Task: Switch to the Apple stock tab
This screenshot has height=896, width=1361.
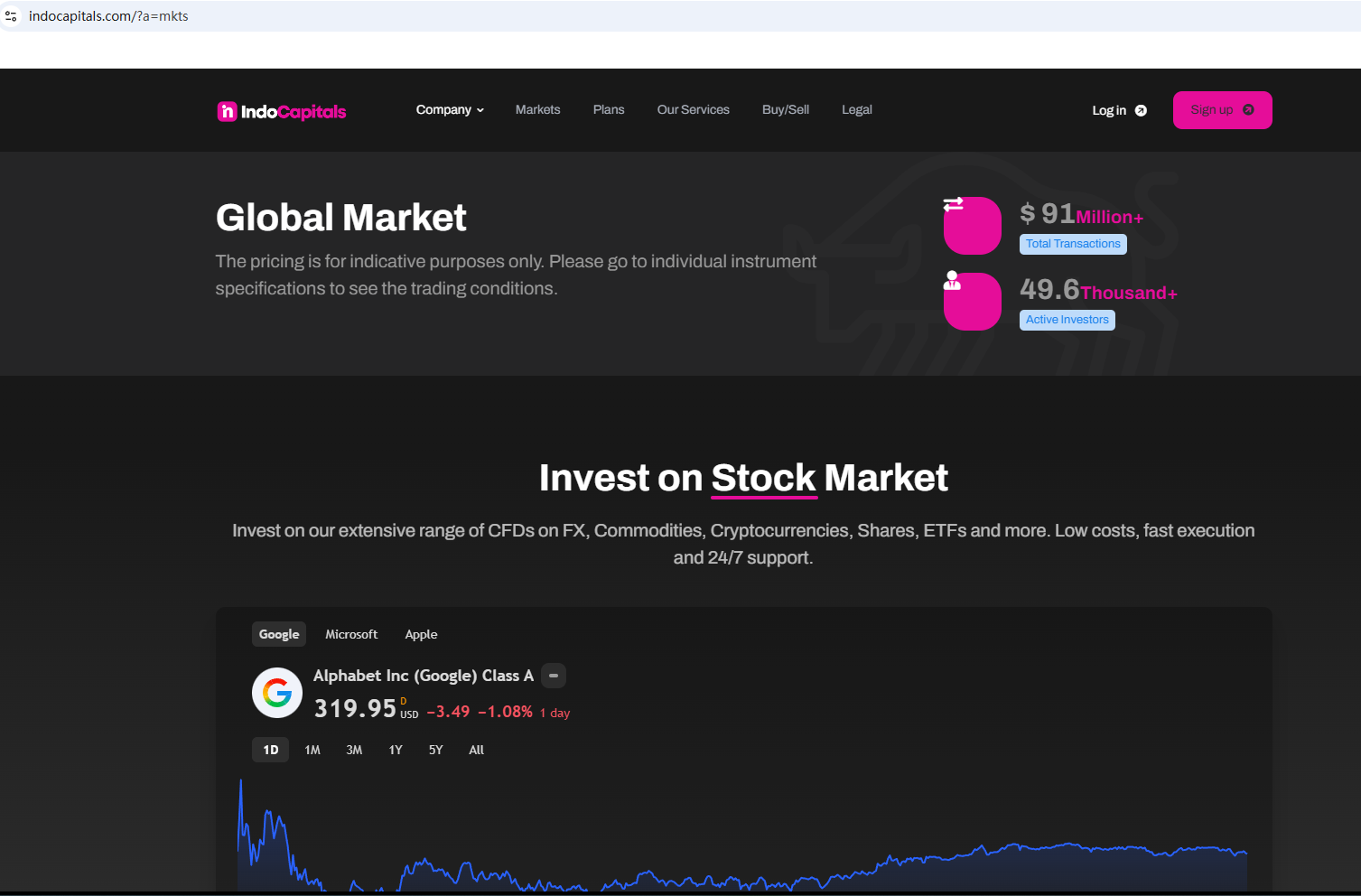Action: [x=421, y=634]
